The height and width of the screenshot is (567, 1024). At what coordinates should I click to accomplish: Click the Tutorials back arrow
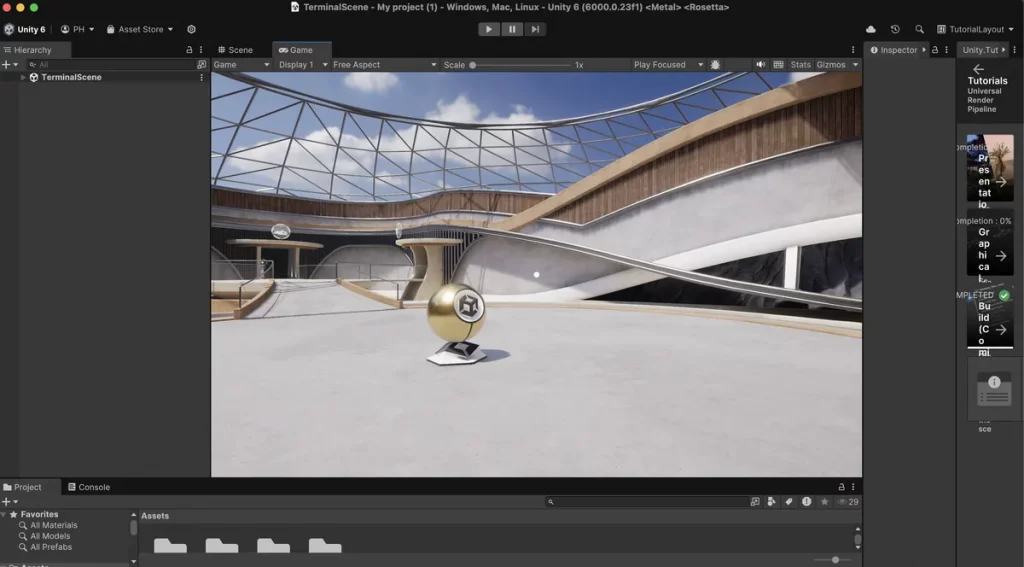[x=978, y=69]
